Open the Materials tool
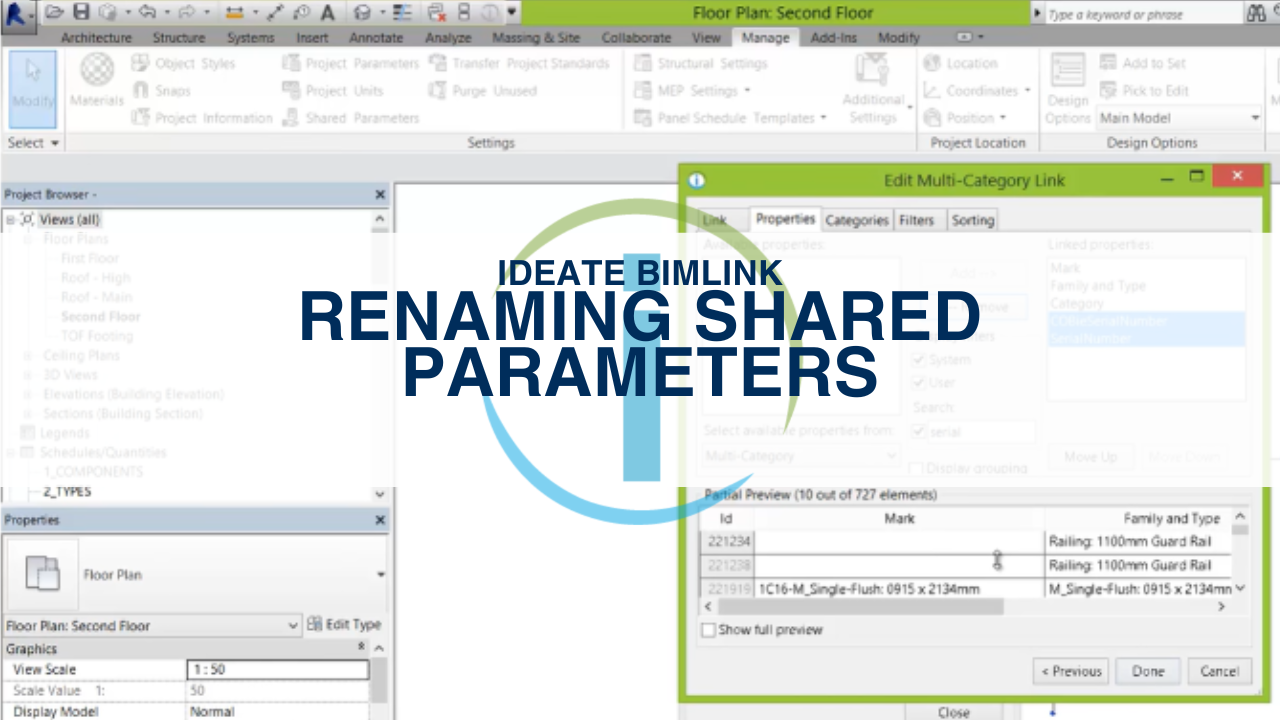 [x=96, y=80]
